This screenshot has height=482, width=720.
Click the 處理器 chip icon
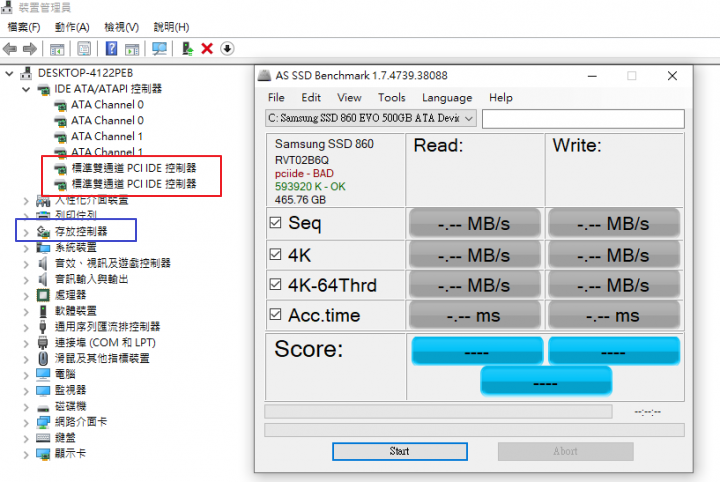coord(43,295)
